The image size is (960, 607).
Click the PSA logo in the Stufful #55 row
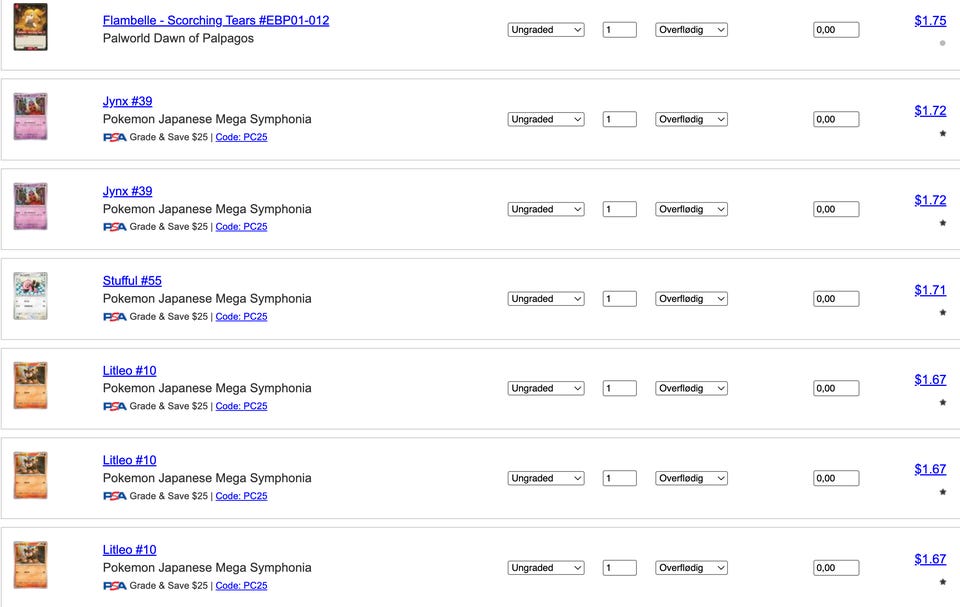[114, 317]
